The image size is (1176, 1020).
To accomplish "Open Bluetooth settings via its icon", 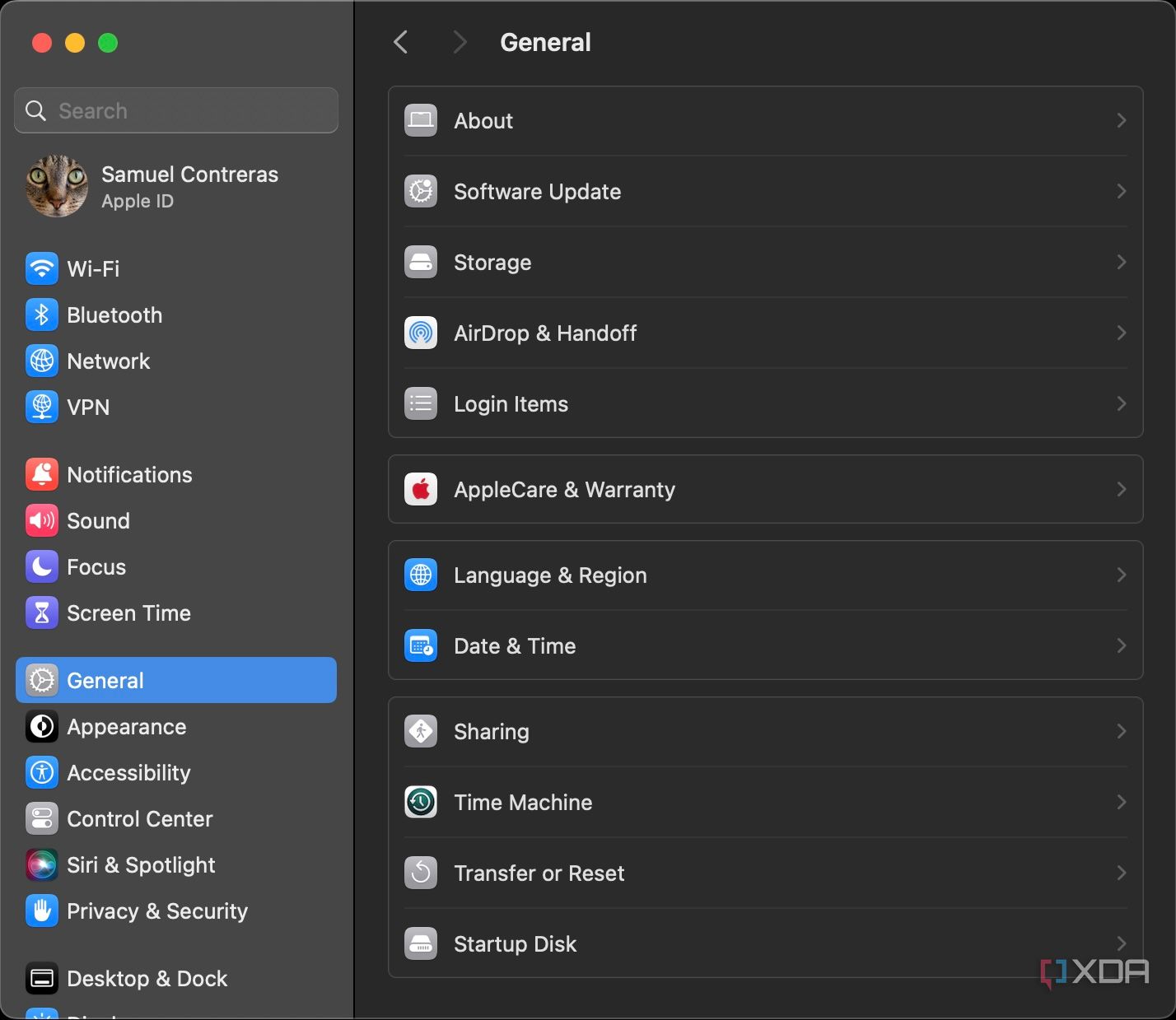I will (x=41, y=314).
